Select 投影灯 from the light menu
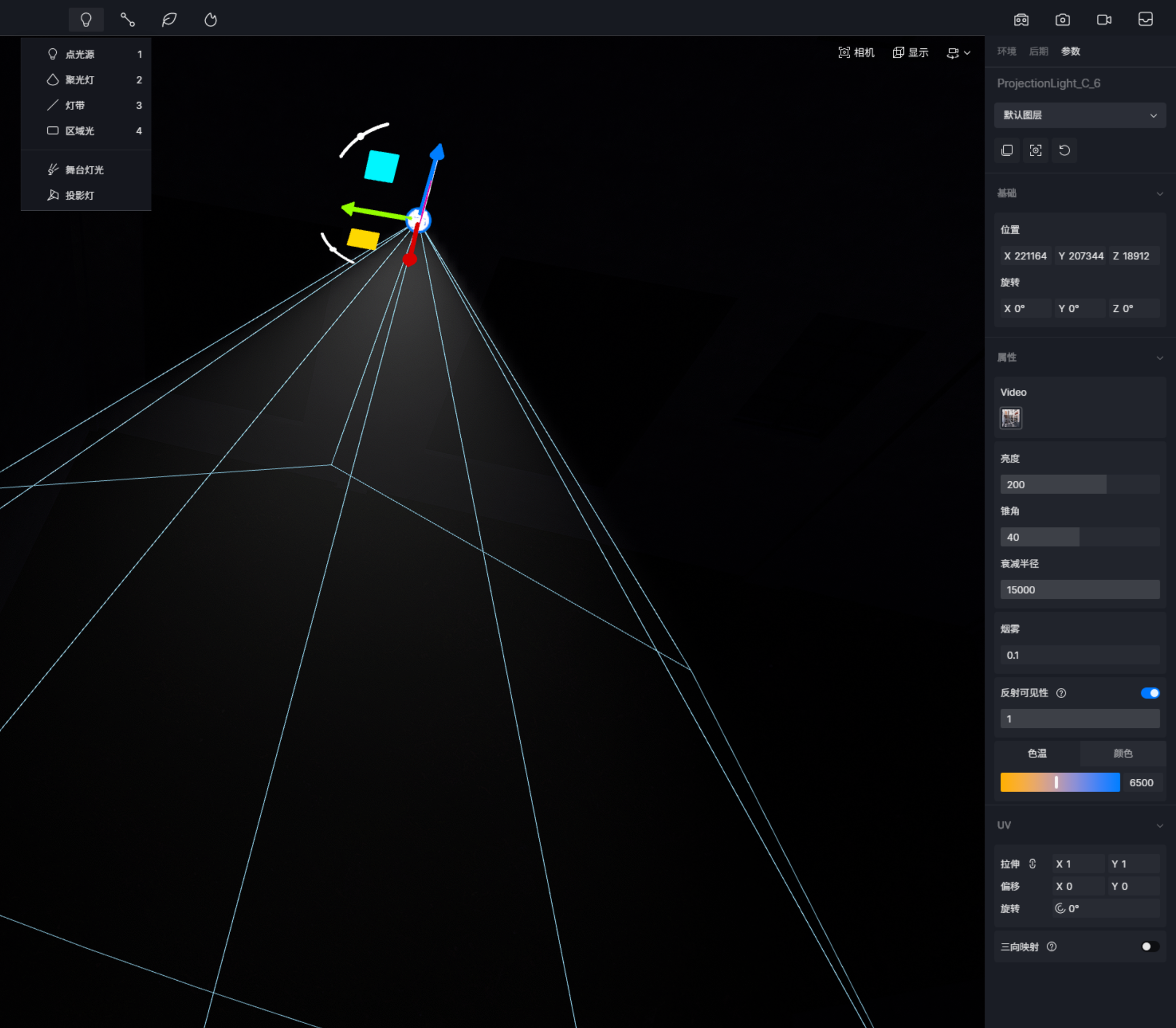The height and width of the screenshot is (1028, 1176). pos(80,196)
